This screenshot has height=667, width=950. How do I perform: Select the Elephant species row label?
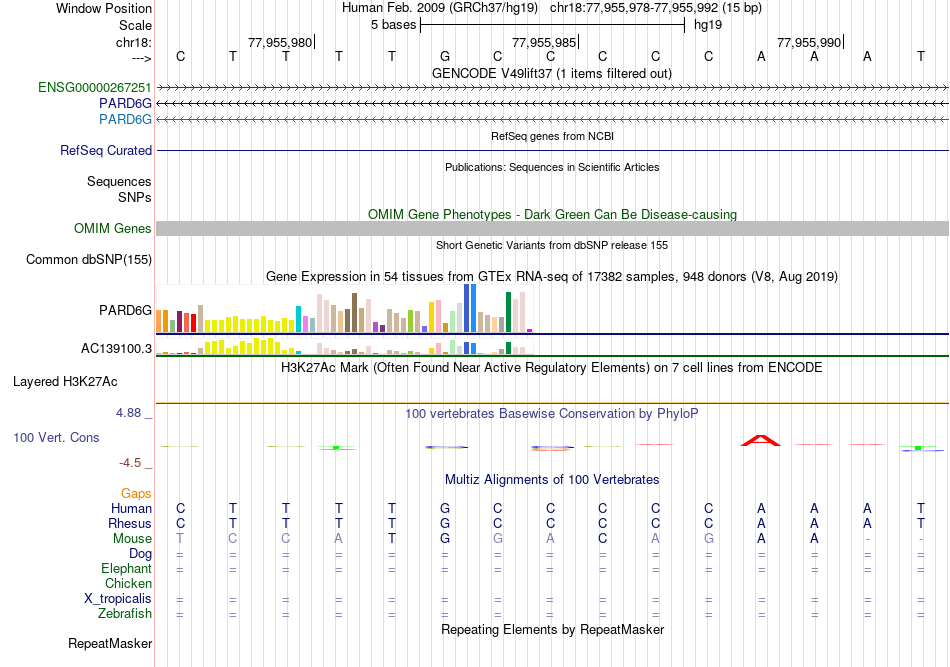tap(127, 568)
